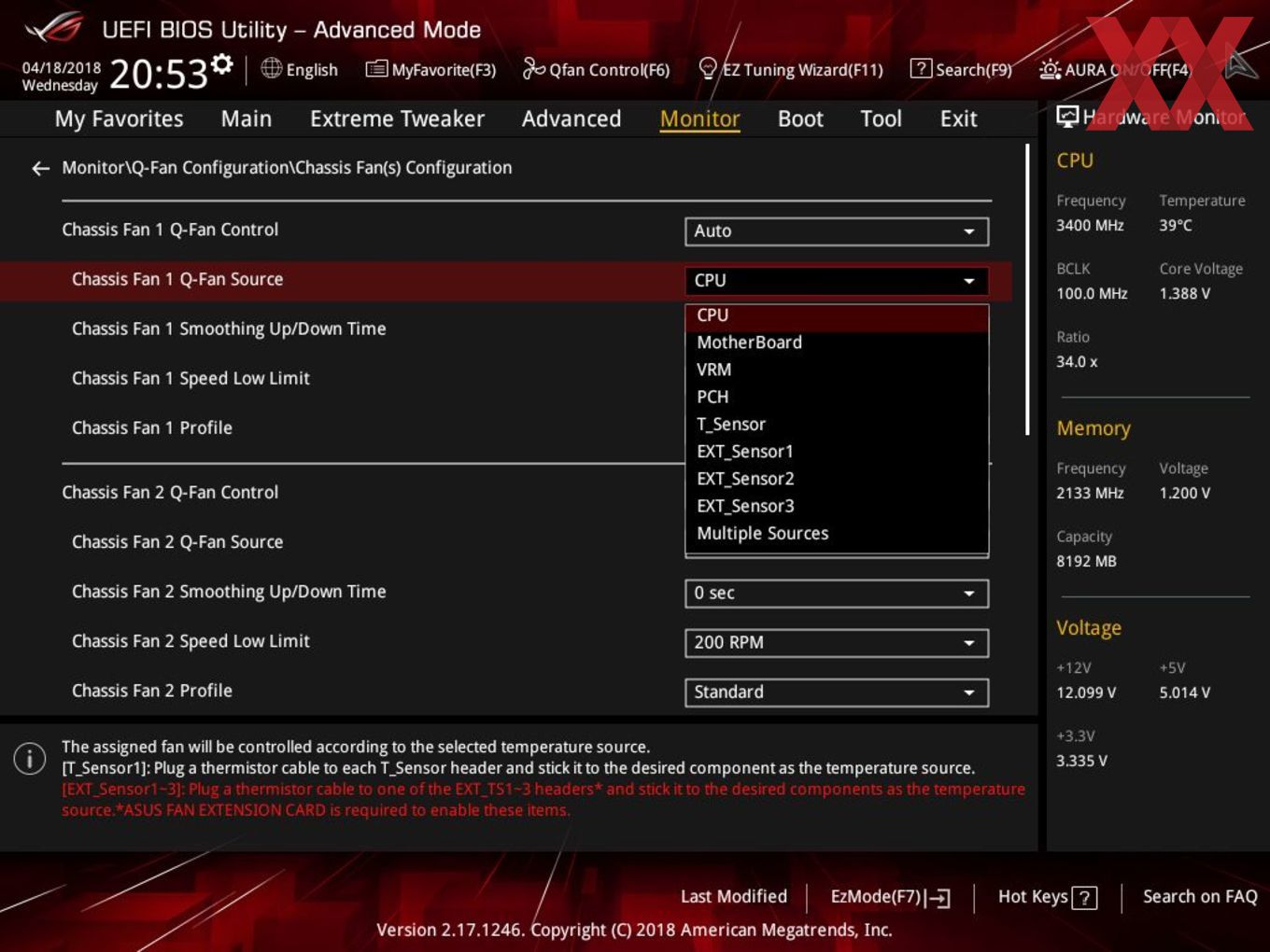Open MyFavorite(F3) list icon
This screenshot has width=1270, height=952.
click(x=376, y=69)
